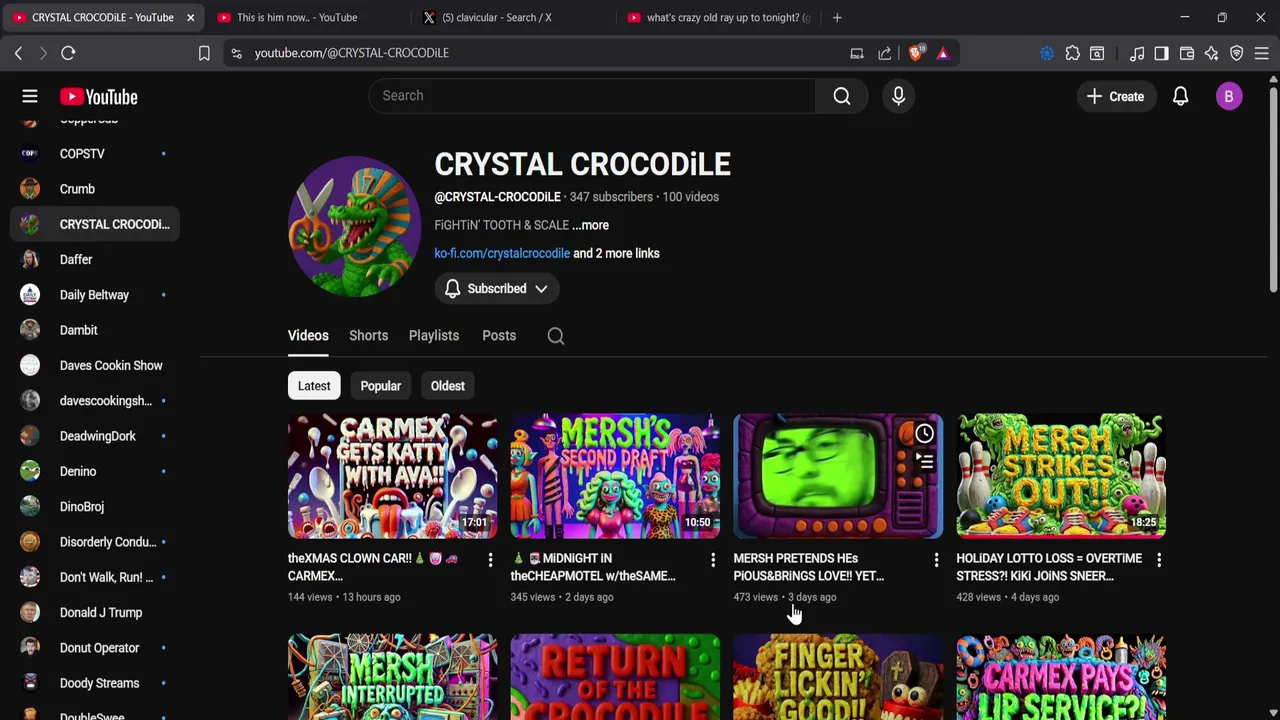Open the account avatar menu
The image size is (1280, 720).
(1229, 96)
